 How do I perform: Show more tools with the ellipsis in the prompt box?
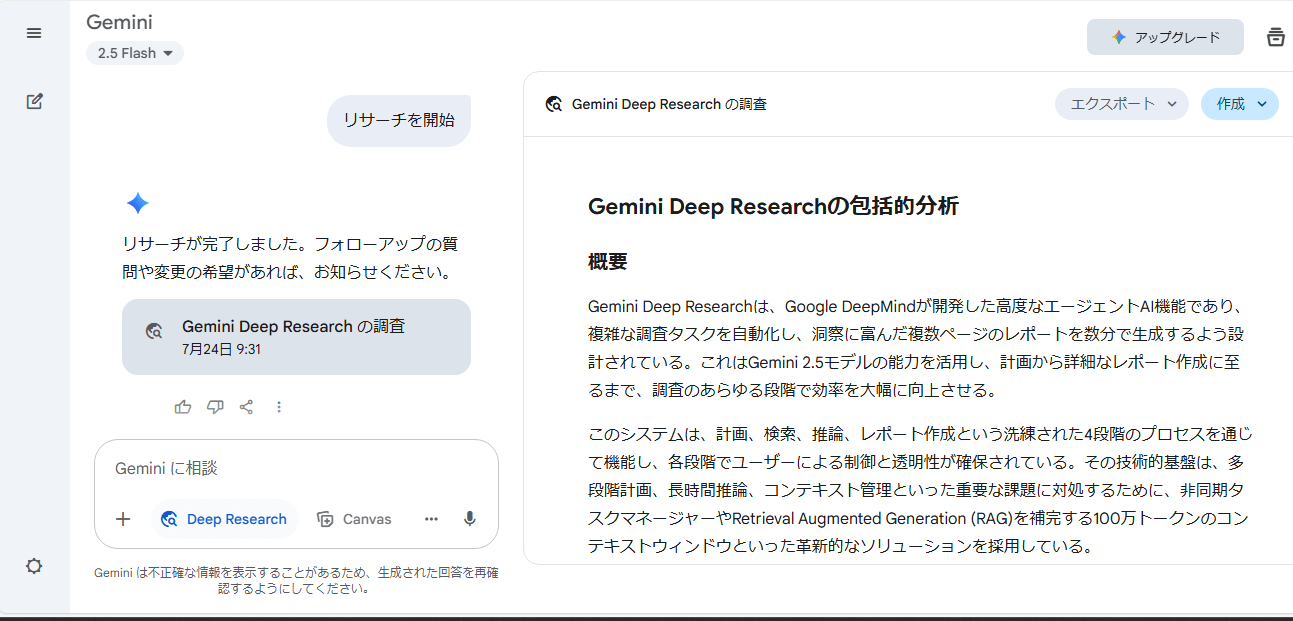(x=431, y=519)
